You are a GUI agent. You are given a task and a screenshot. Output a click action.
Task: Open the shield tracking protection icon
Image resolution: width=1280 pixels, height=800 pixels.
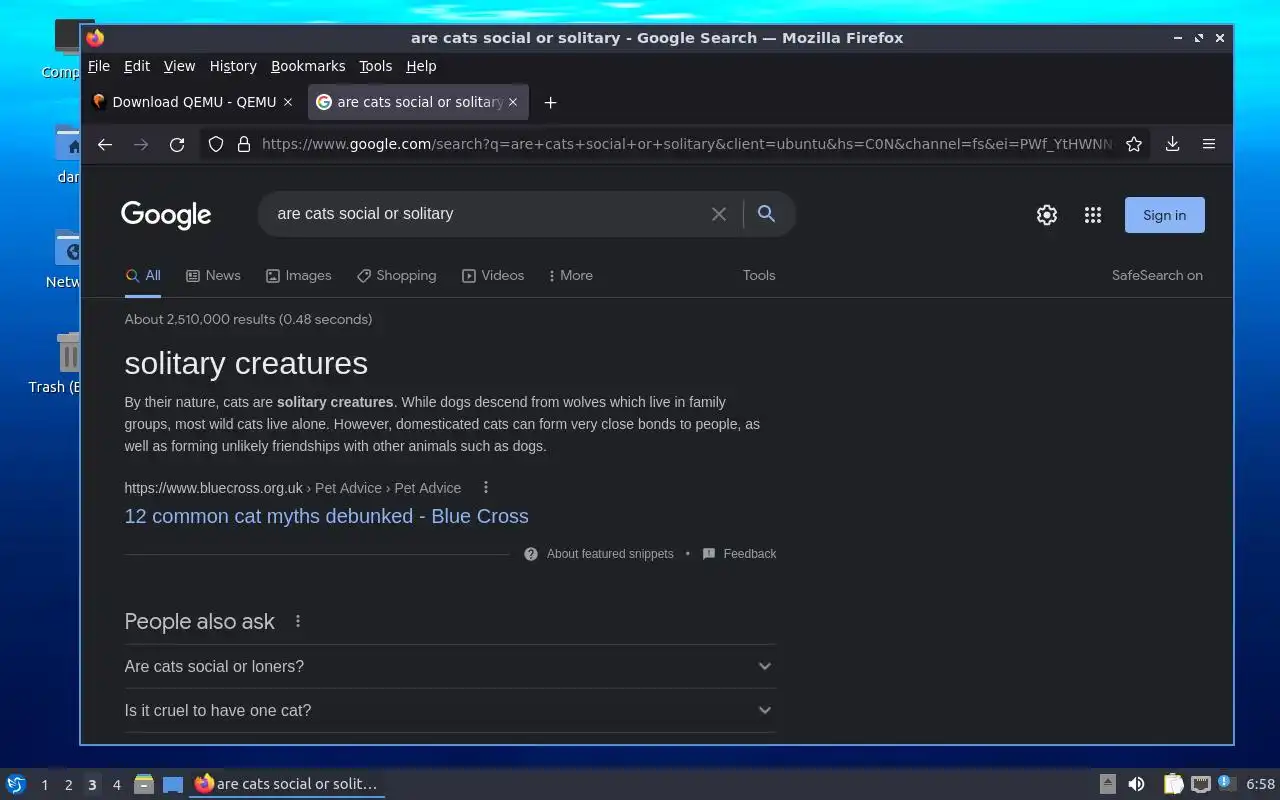[x=216, y=144]
